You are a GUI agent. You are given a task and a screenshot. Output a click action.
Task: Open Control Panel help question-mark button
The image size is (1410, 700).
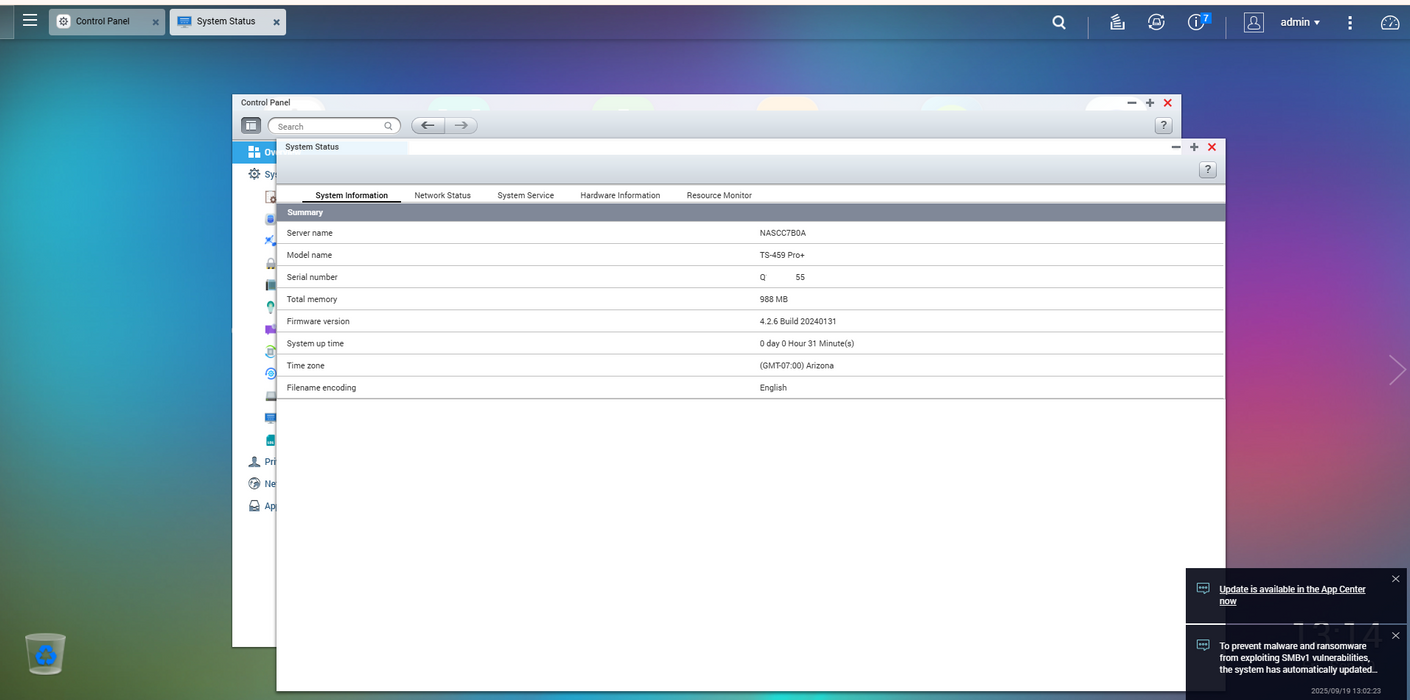(x=1163, y=125)
